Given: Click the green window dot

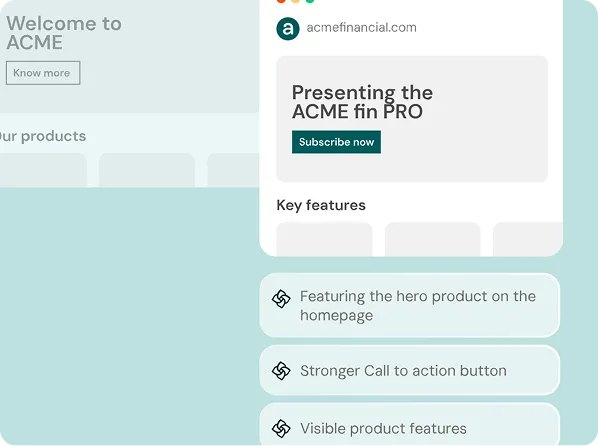Looking at the screenshot, I should (x=310, y=1).
